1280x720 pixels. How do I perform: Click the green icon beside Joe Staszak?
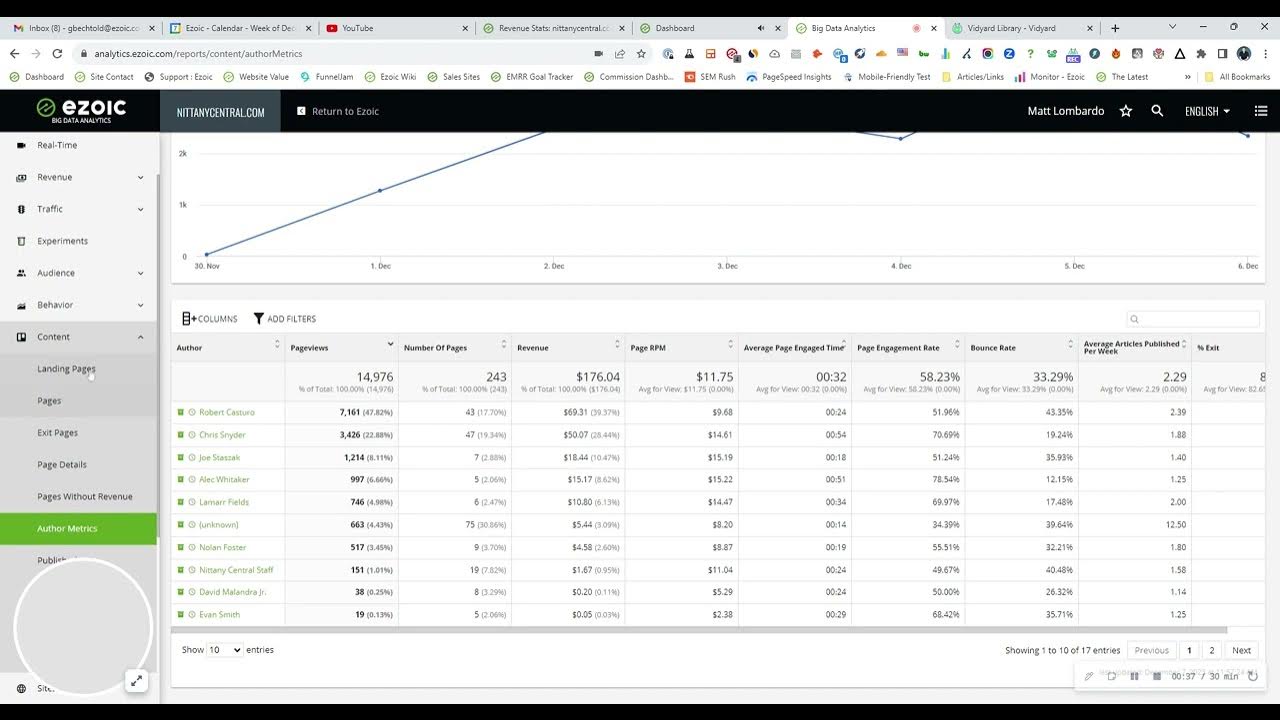point(181,457)
